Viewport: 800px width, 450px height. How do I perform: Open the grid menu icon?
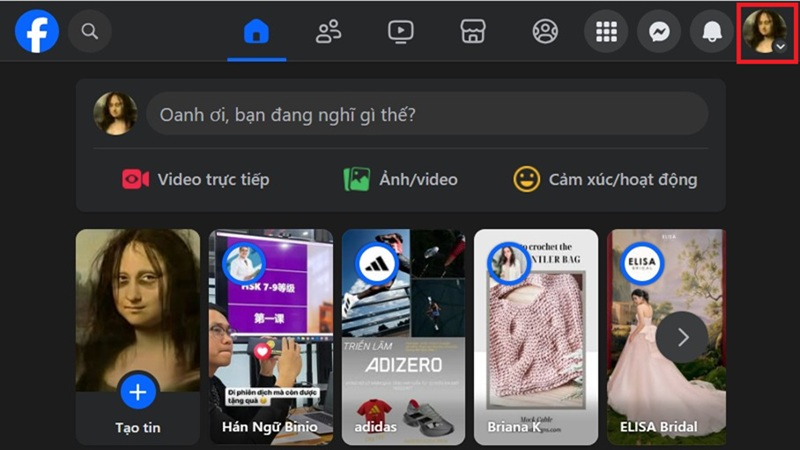point(606,32)
